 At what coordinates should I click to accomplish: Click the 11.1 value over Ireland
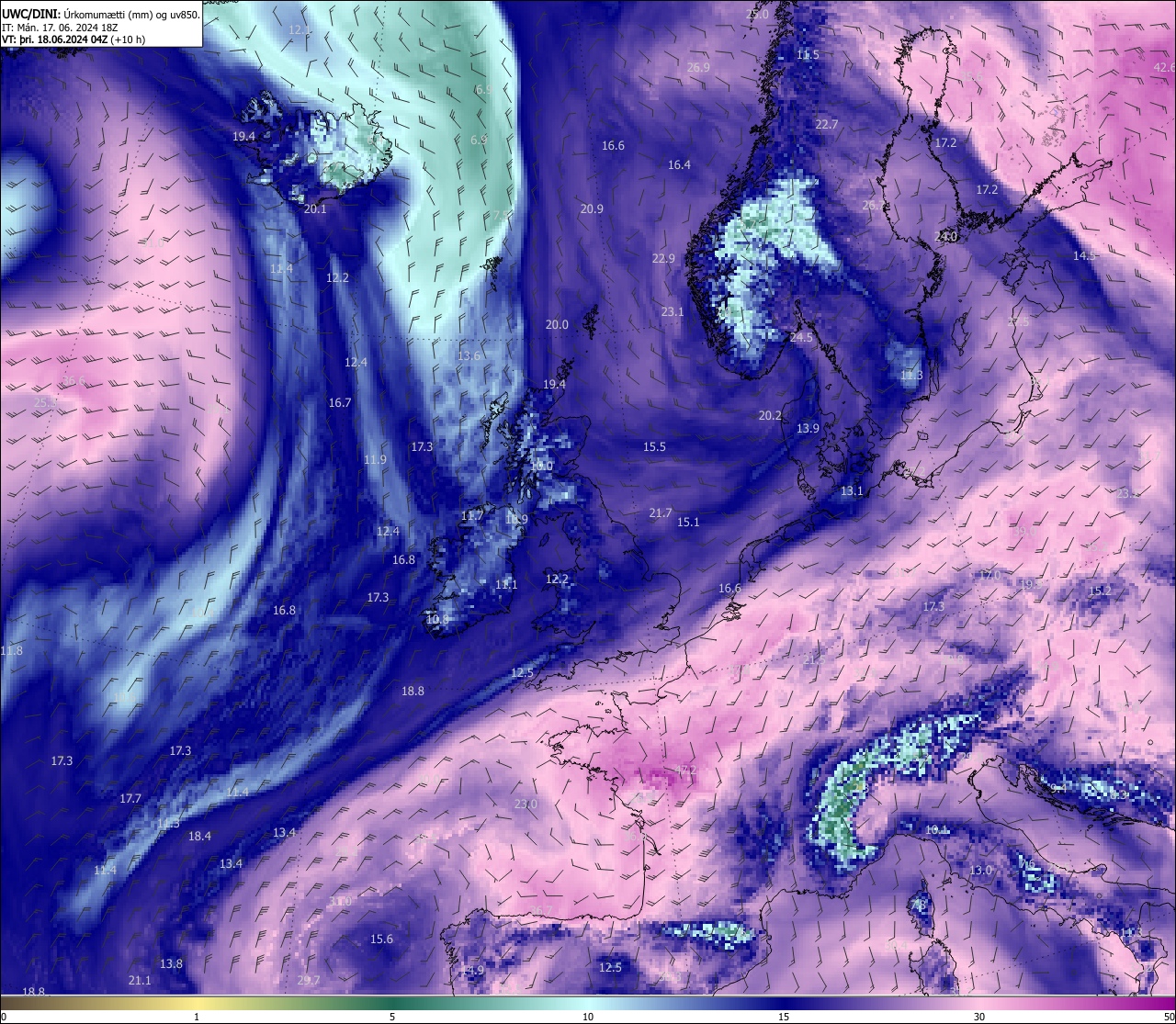pyautogui.click(x=506, y=585)
